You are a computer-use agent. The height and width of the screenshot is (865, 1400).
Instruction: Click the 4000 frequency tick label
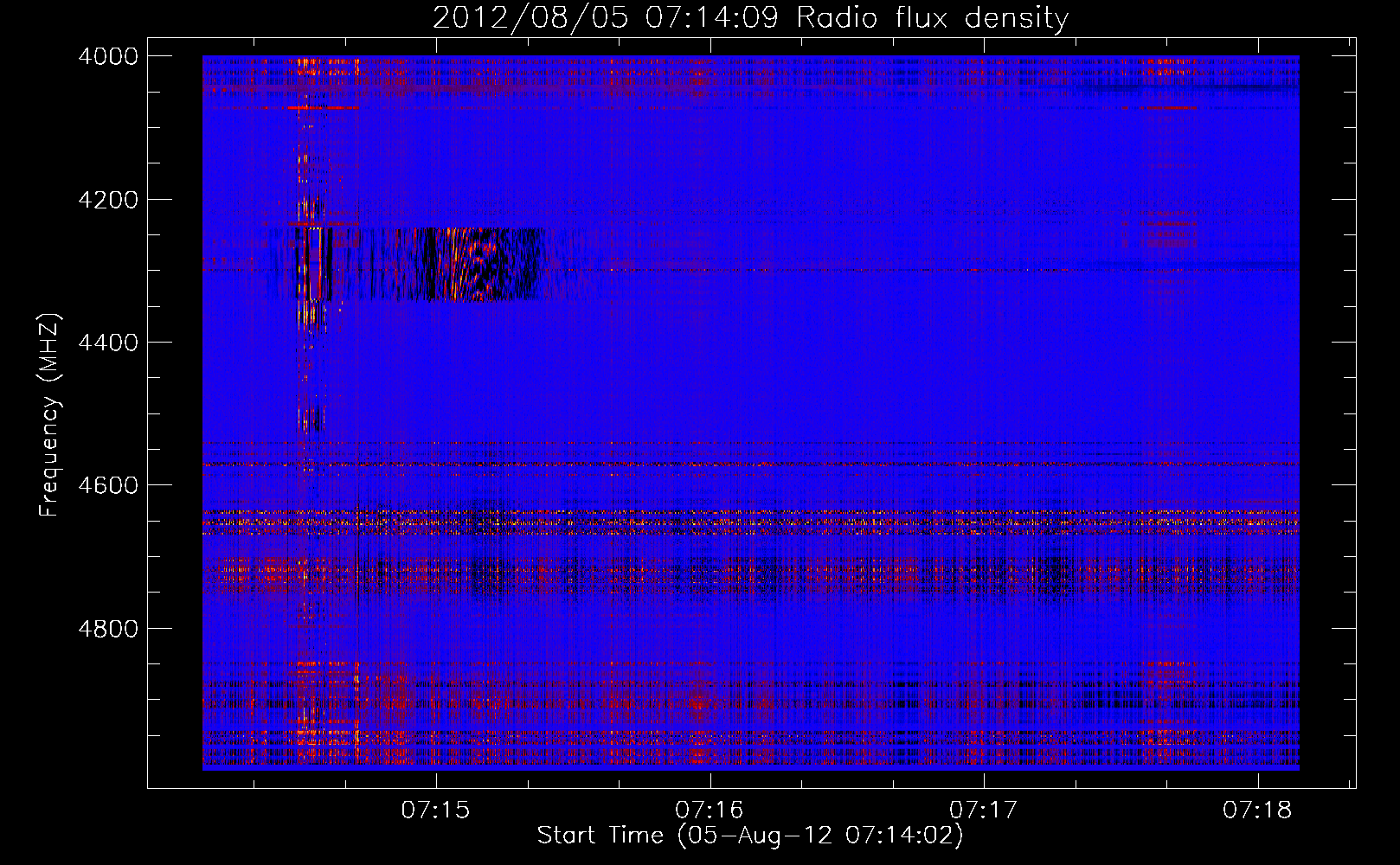click(108, 56)
